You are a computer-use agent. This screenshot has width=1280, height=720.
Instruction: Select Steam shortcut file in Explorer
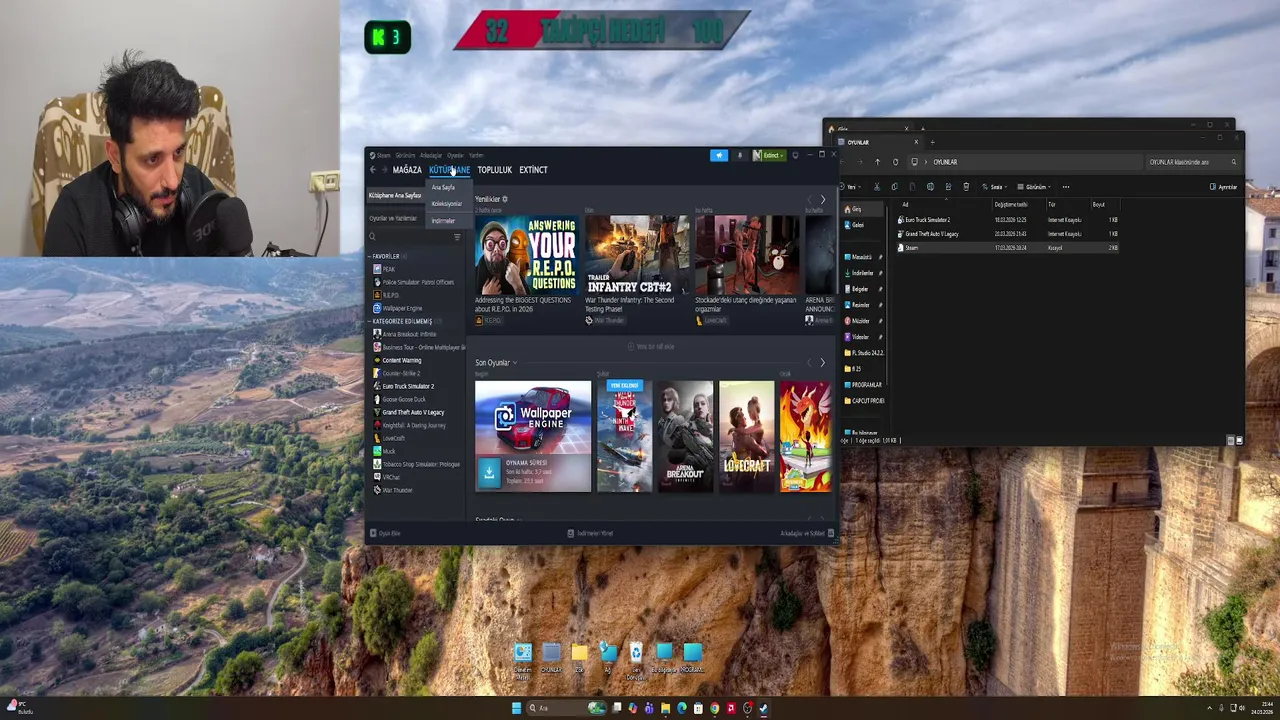[x=1007, y=248]
